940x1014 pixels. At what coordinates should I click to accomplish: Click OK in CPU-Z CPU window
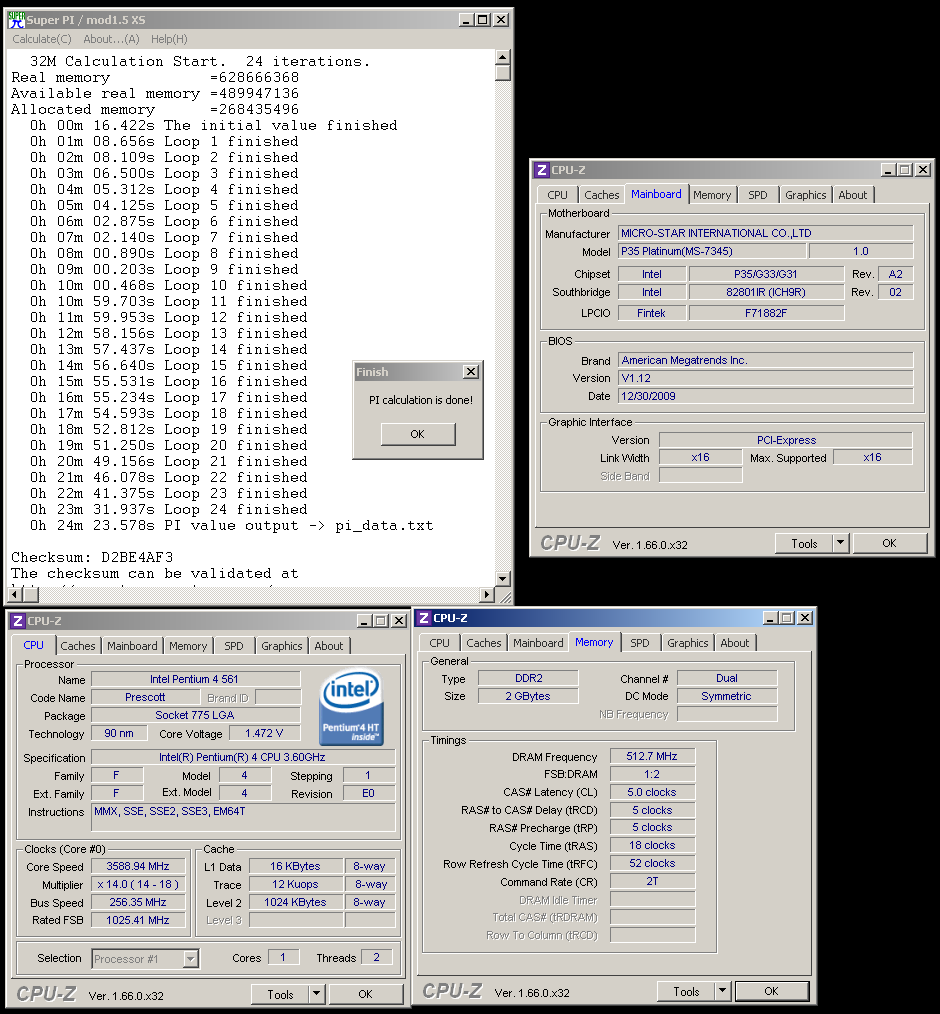pos(365,994)
